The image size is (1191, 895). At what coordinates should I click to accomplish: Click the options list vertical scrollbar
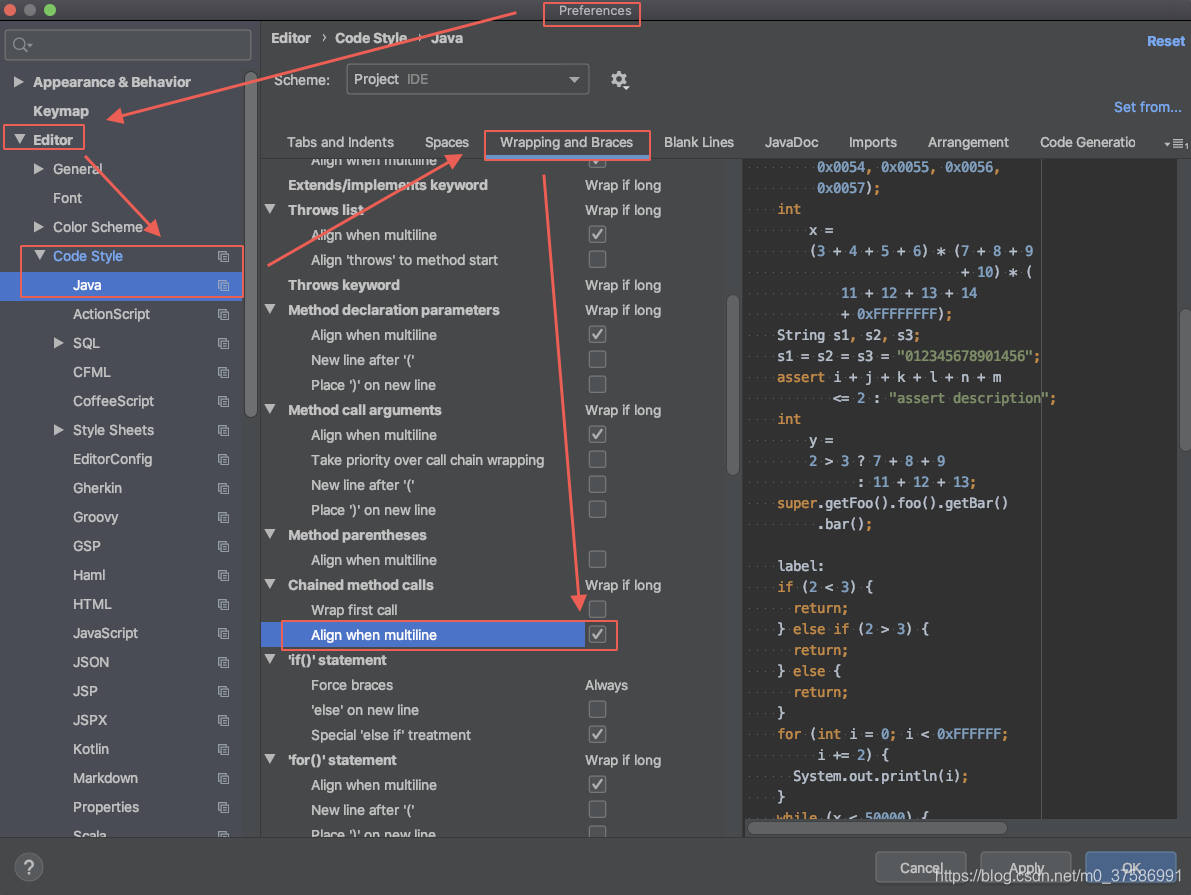coord(733,384)
